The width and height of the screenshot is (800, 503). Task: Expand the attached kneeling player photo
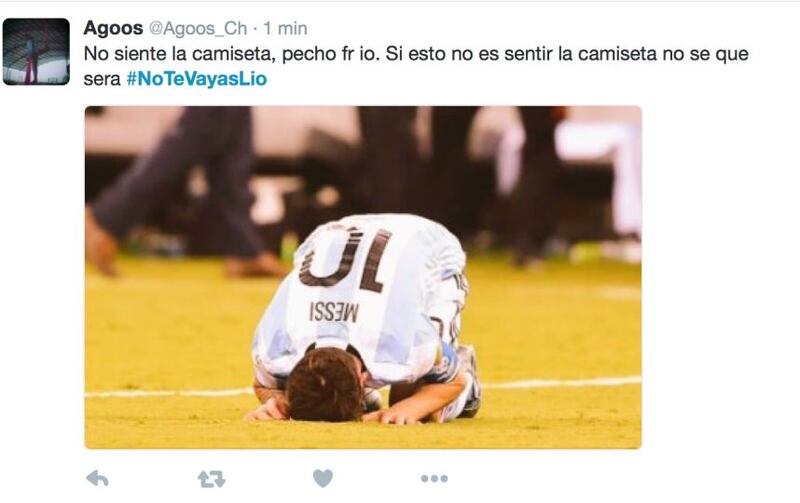point(363,278)
